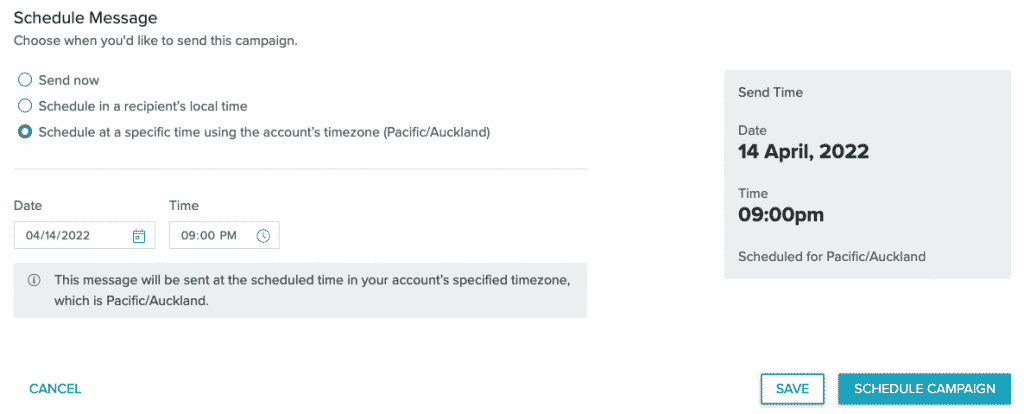1024x414 pixels.
Task: Click the 'Send now' option label text
Action: tap(69, 80)
